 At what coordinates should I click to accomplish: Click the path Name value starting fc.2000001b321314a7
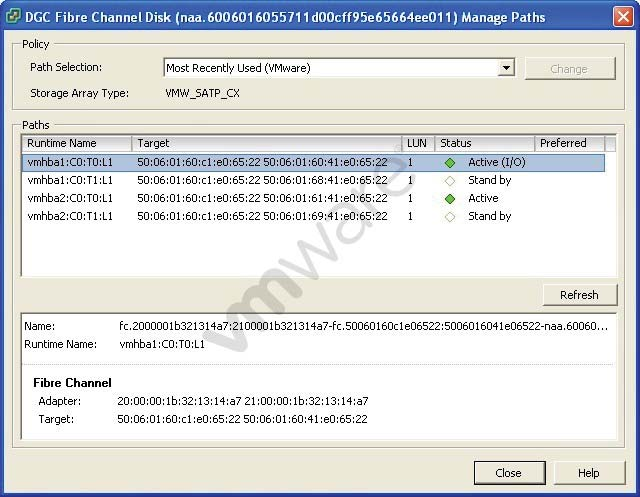point(363,326)
